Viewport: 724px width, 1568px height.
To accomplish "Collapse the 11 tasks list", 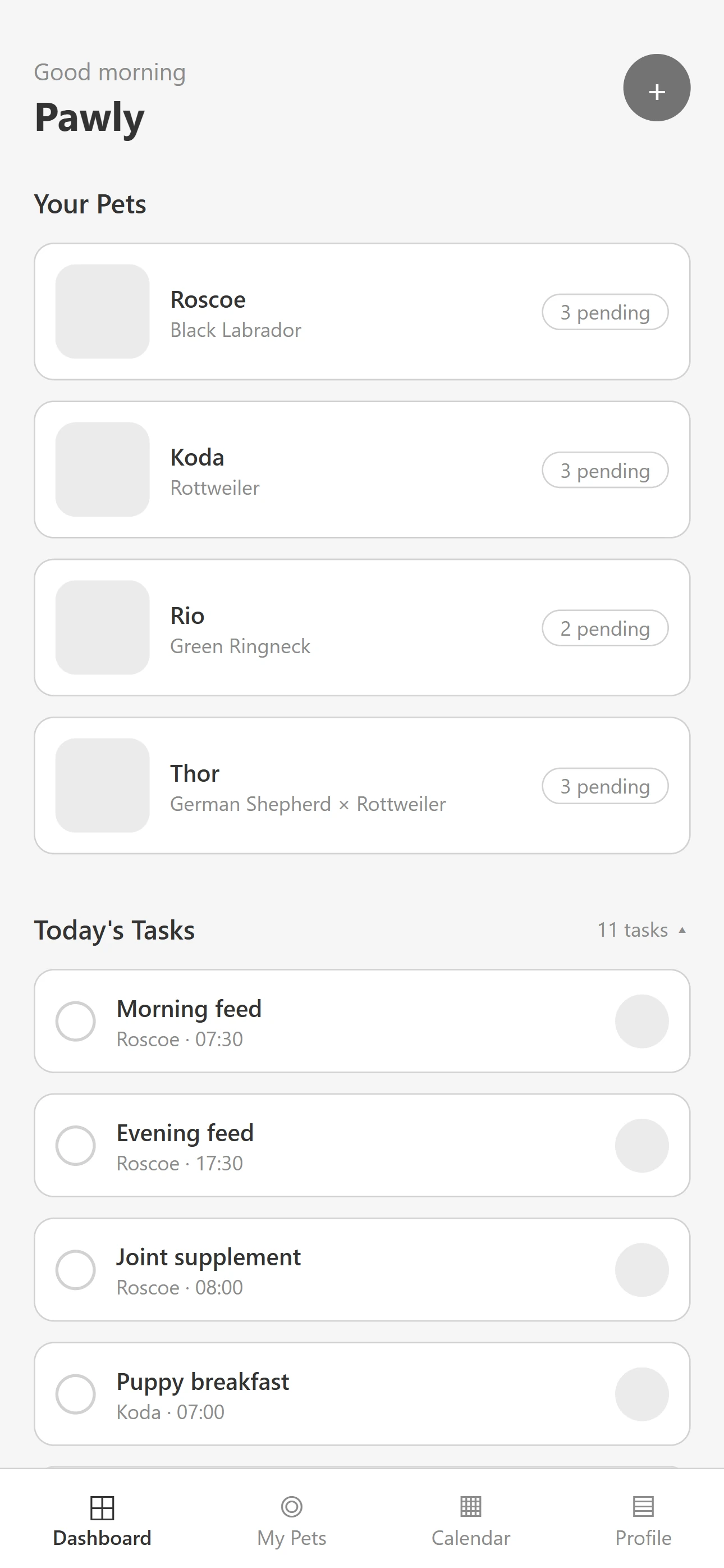I will 641,930.
